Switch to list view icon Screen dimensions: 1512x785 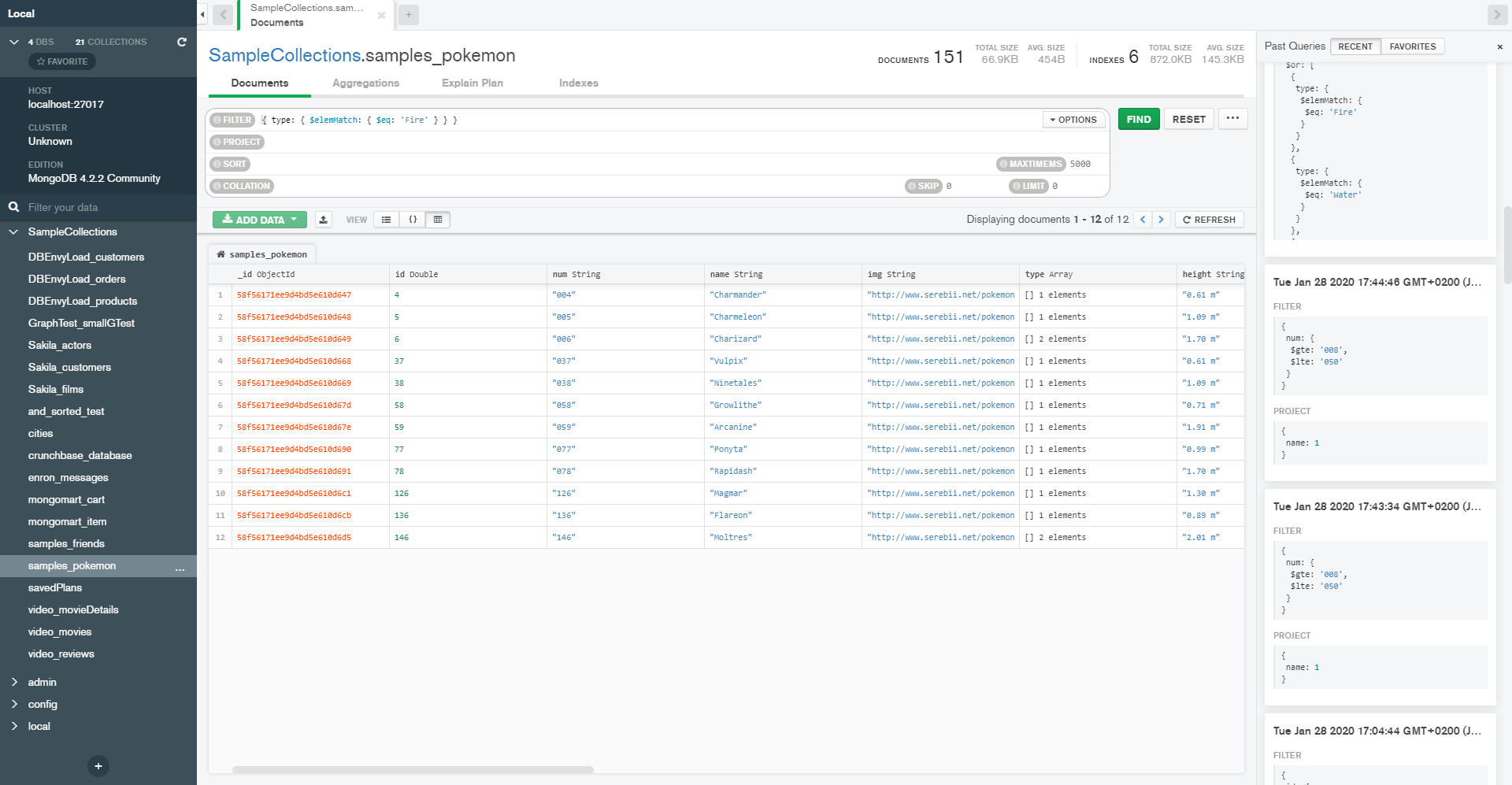coord(386,220)
